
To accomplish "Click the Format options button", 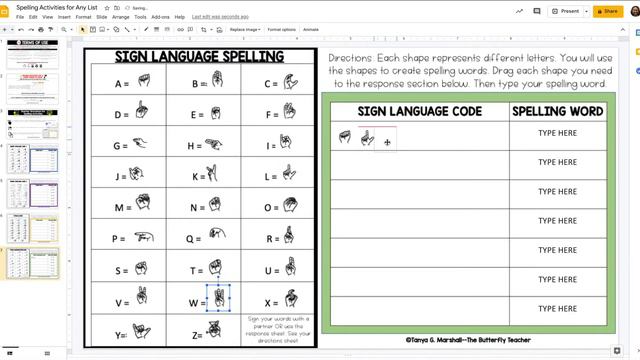I will pyautogui.click(x=281, y=30).
